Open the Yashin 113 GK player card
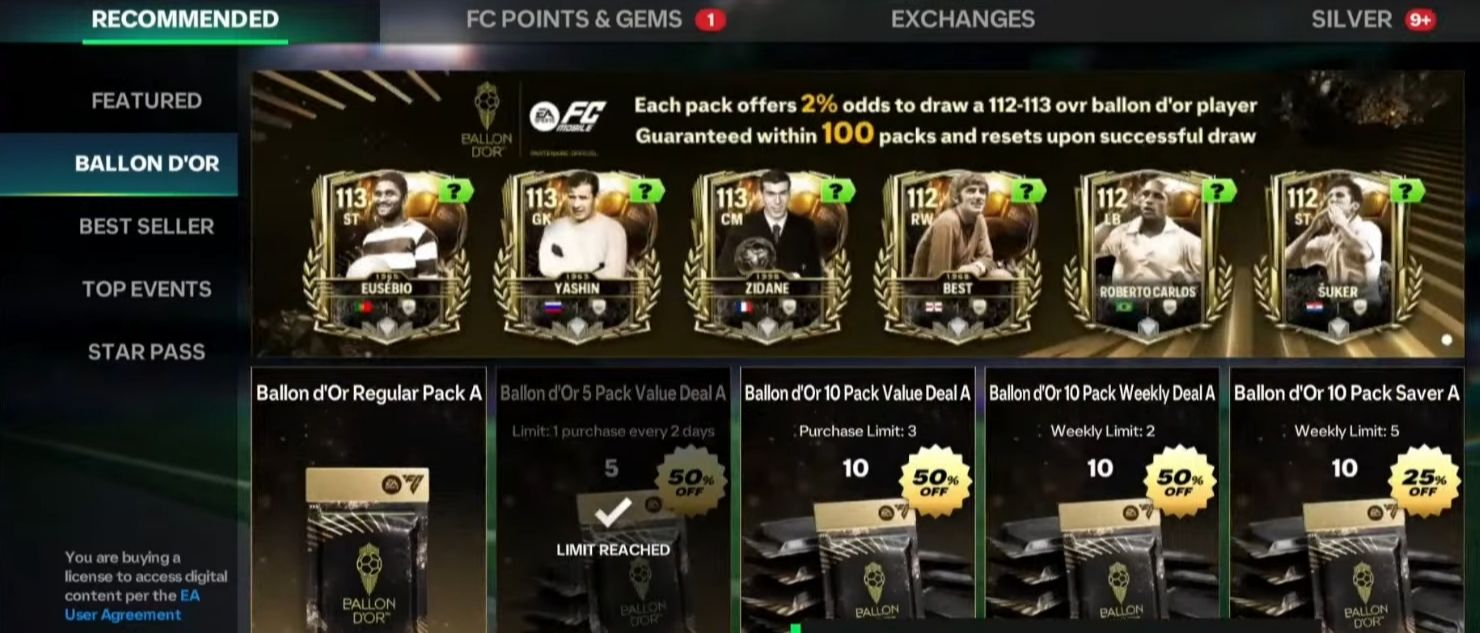1480x633 pixels. pyautogui.click(x=577, y=257)
